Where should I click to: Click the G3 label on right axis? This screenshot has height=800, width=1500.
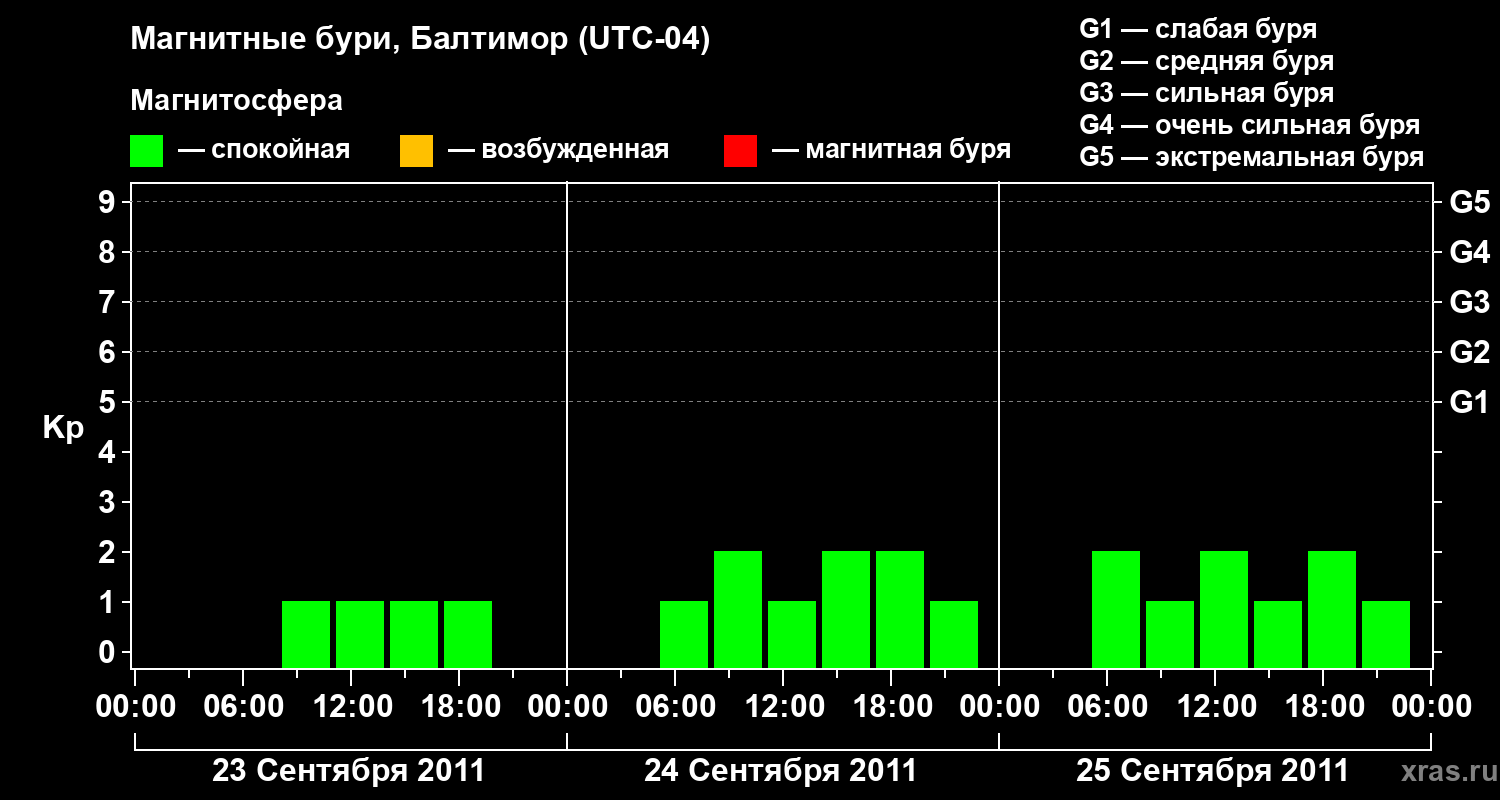(1469, 302)
